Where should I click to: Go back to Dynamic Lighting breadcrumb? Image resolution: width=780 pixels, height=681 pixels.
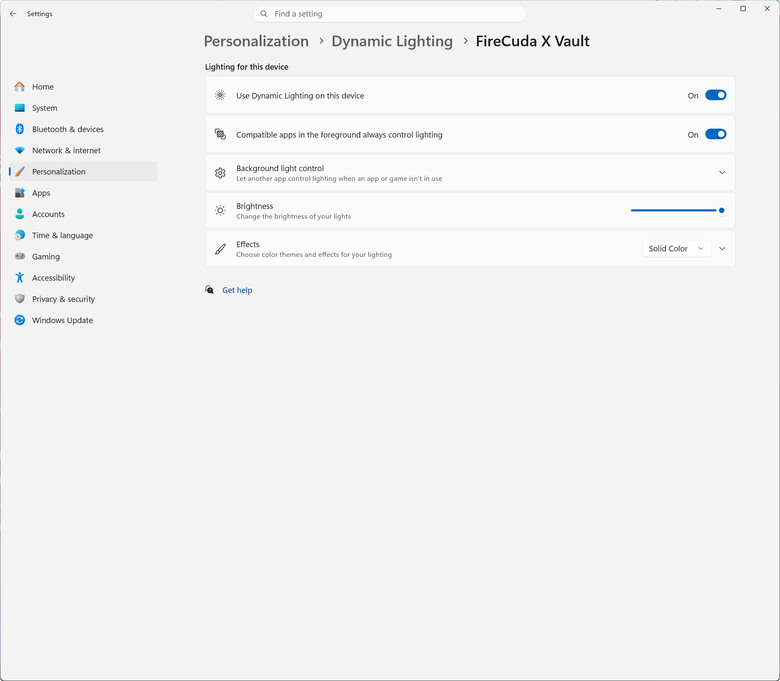[392, 41]
